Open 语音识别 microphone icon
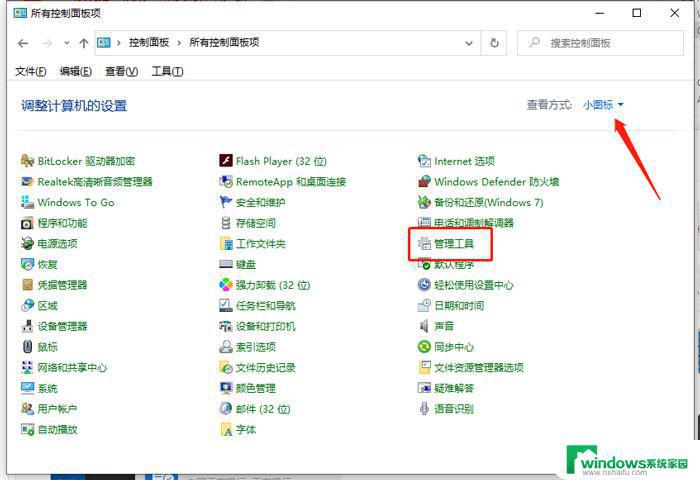The width and height of the screenshot is (700, 480). pyautogui.click(x=424, y=409)
